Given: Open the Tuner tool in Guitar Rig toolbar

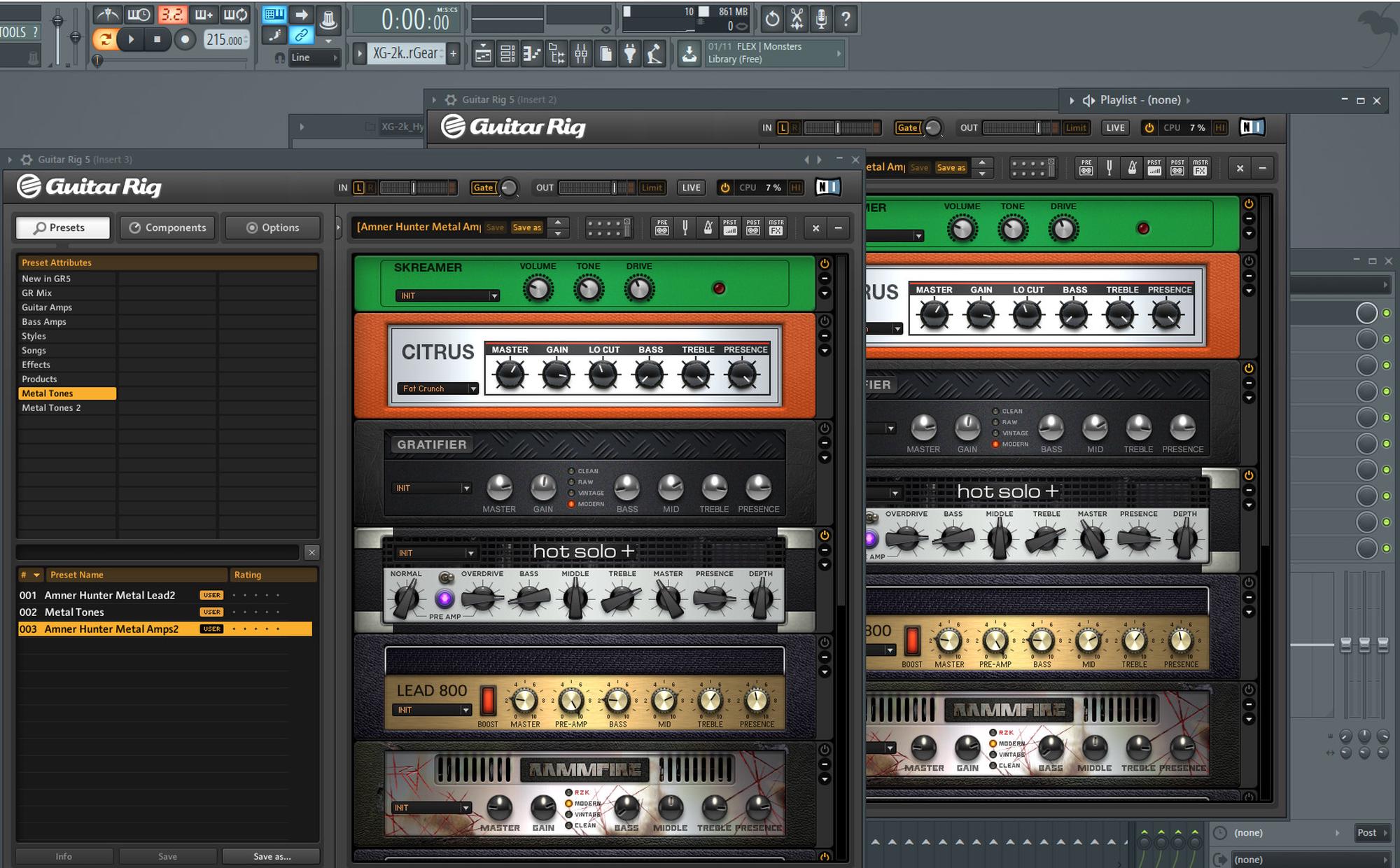Looking at the screenshot, I should tap(685, 227).
